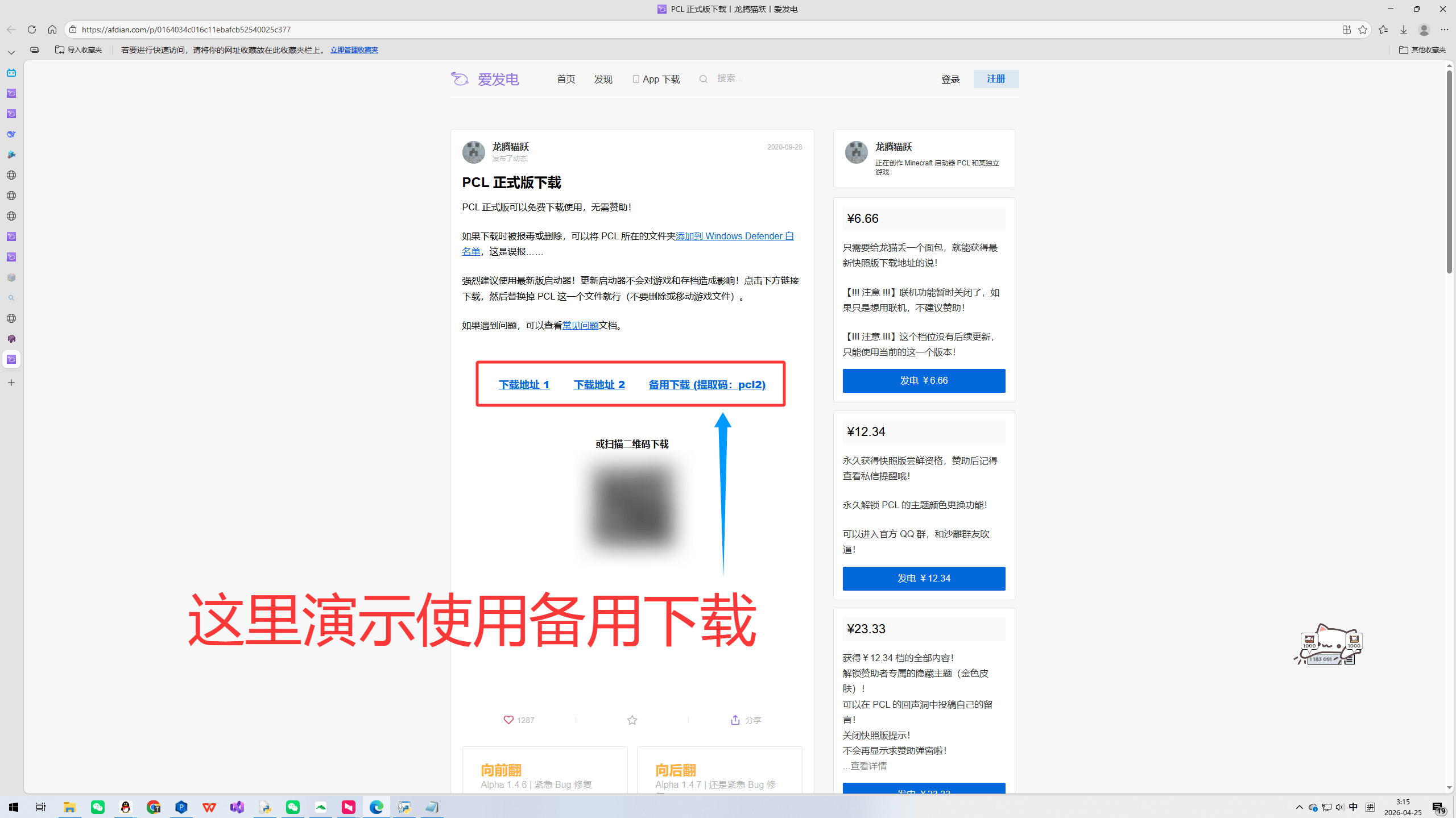The width and height of the screenshot is (1456, 818).
Task: Click the 发电 ¥6.66 button
Action: click(x=924, y=380)
